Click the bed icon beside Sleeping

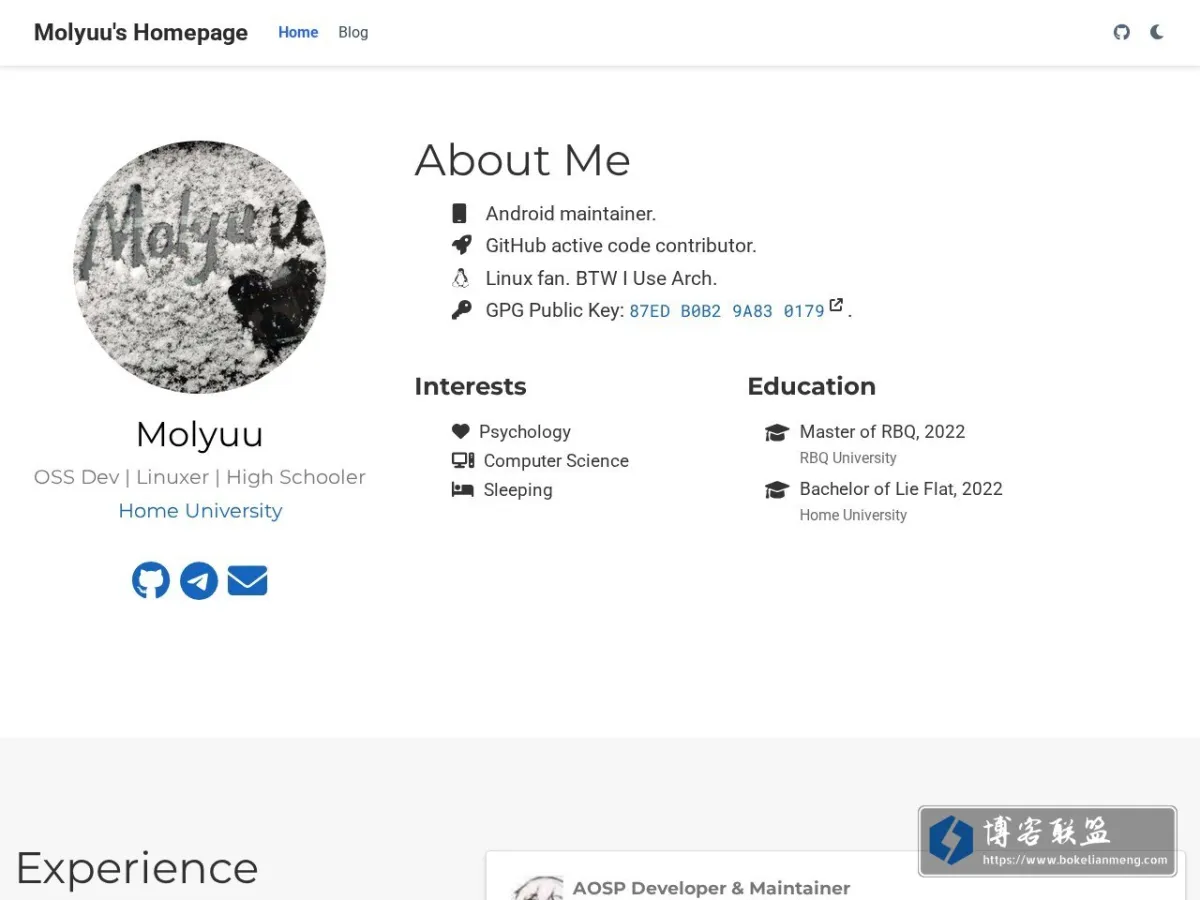coord(462,489)
